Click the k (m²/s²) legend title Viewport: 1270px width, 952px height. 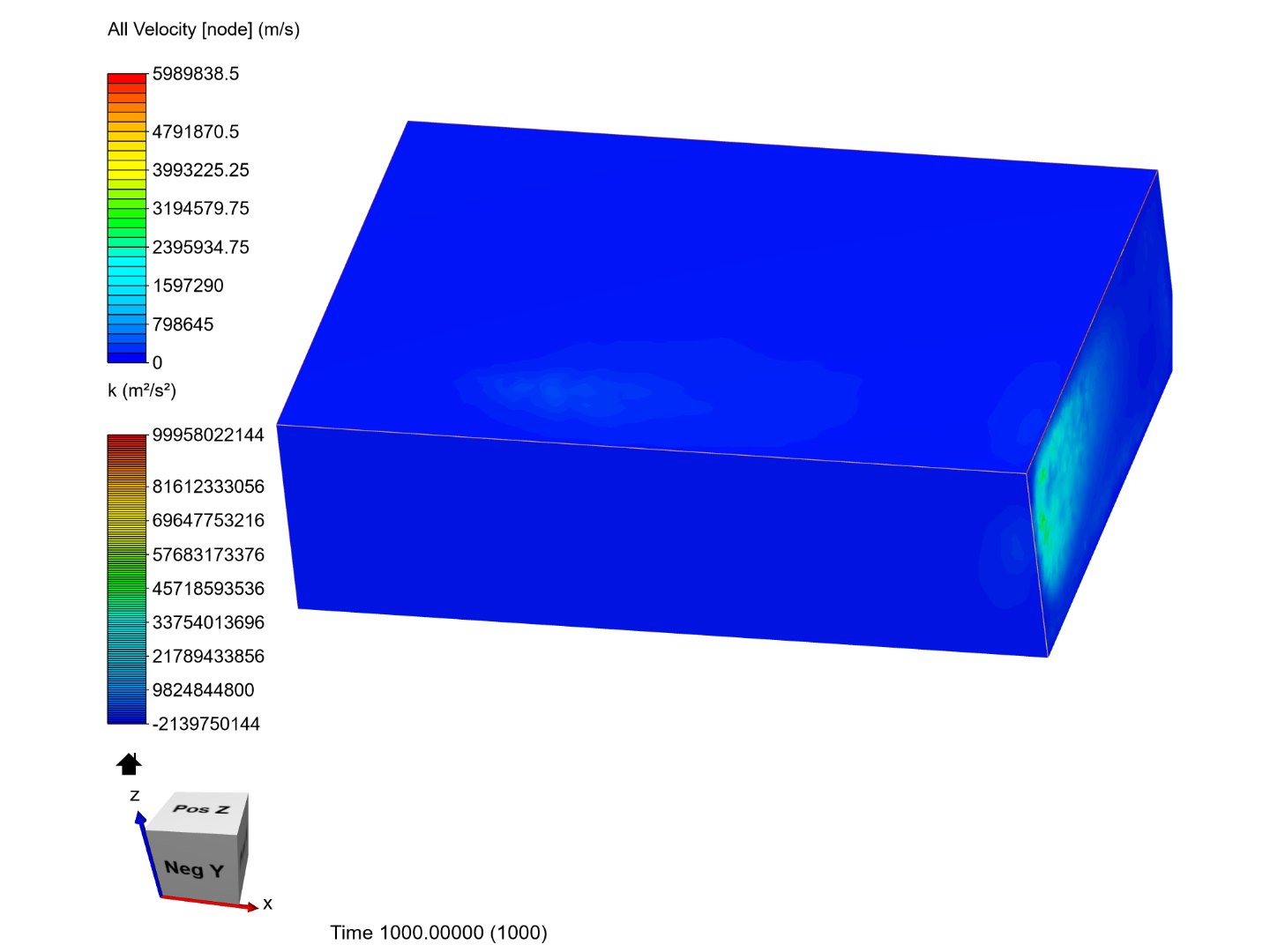[x=142, y=390]
